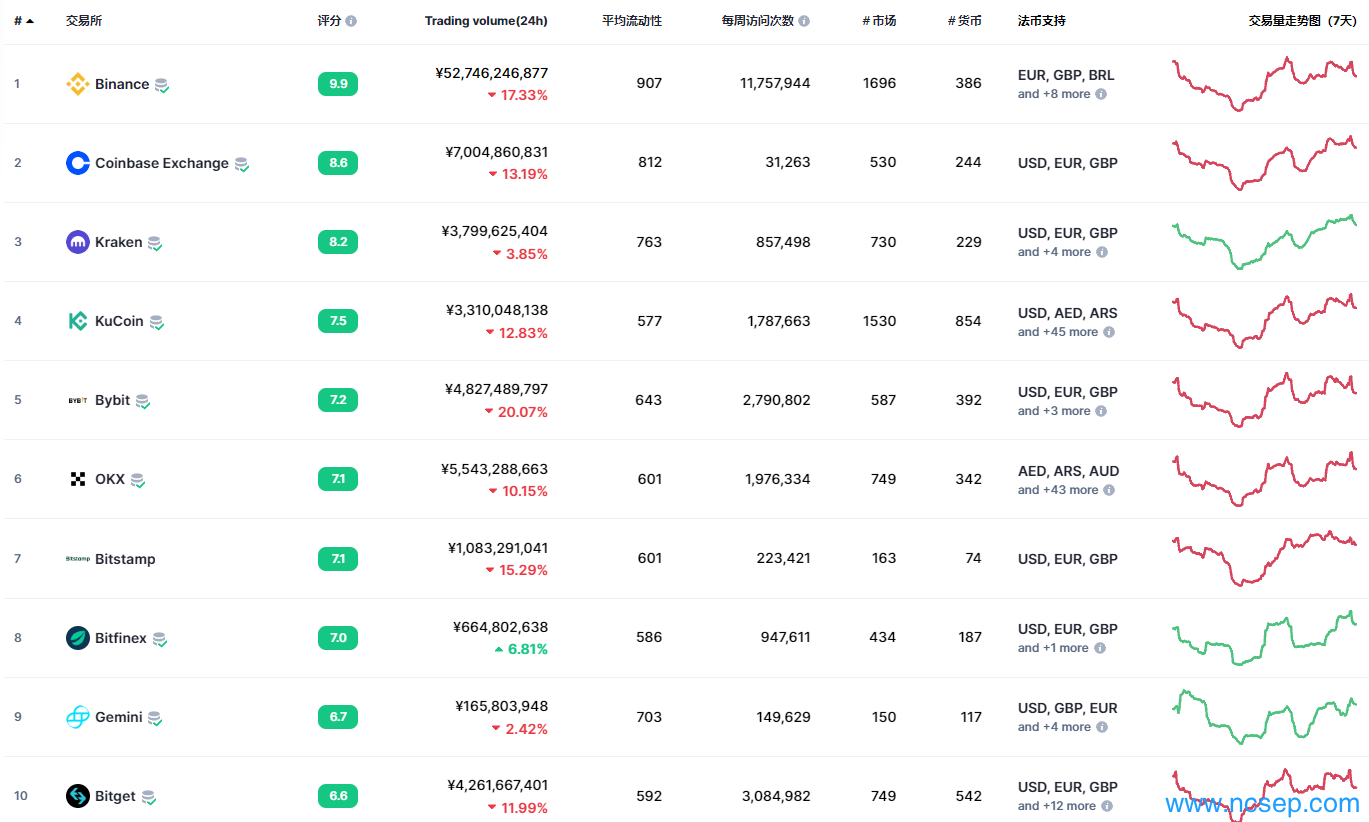The image size is (1369, 822).
Task: Click Bitget 'and +12 more' fiat text
Action: pyautogui.click(x=1057, y=806)
